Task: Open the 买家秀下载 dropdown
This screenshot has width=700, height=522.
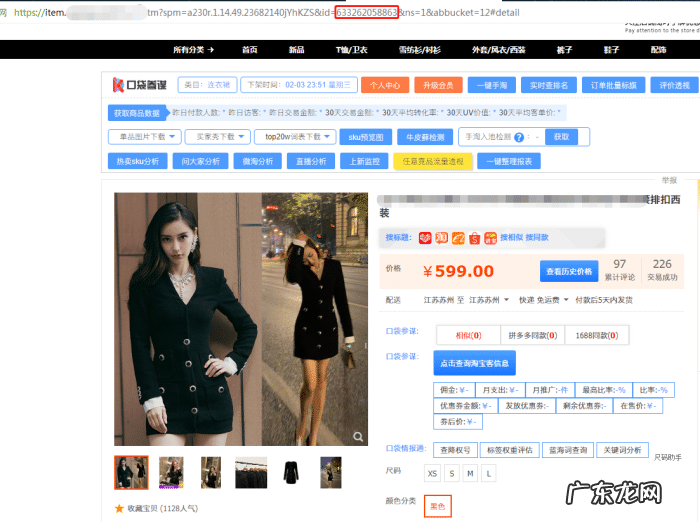Action: (x=218, y=137)
